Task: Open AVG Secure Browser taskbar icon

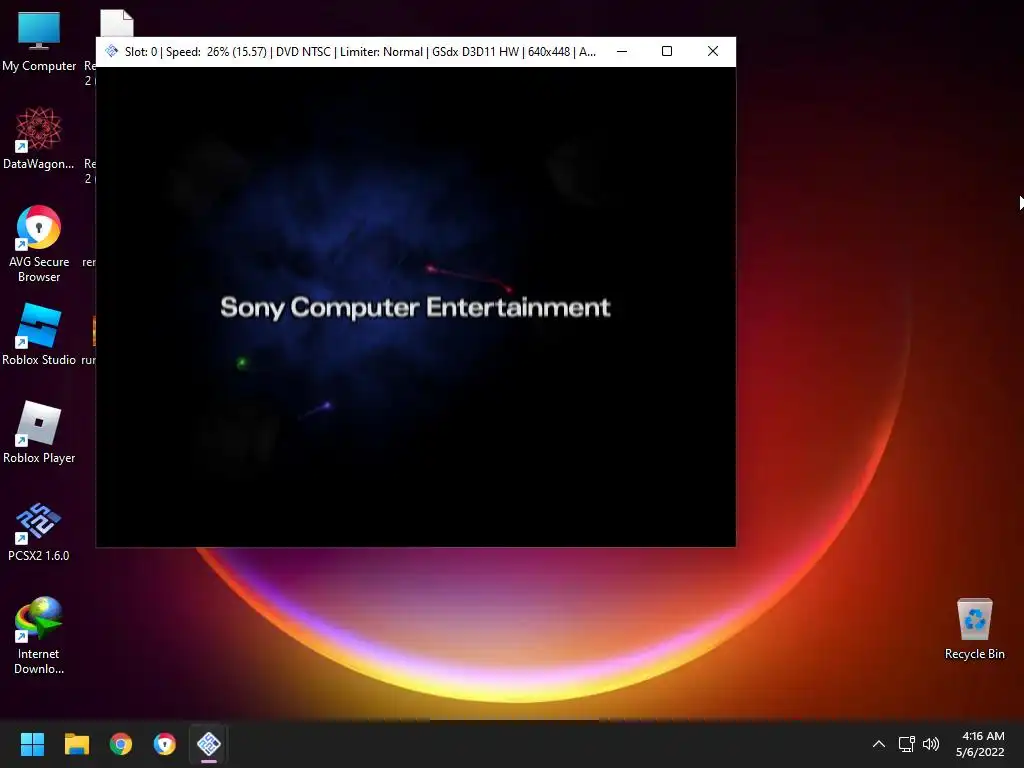Action: [x=165, y=744]
